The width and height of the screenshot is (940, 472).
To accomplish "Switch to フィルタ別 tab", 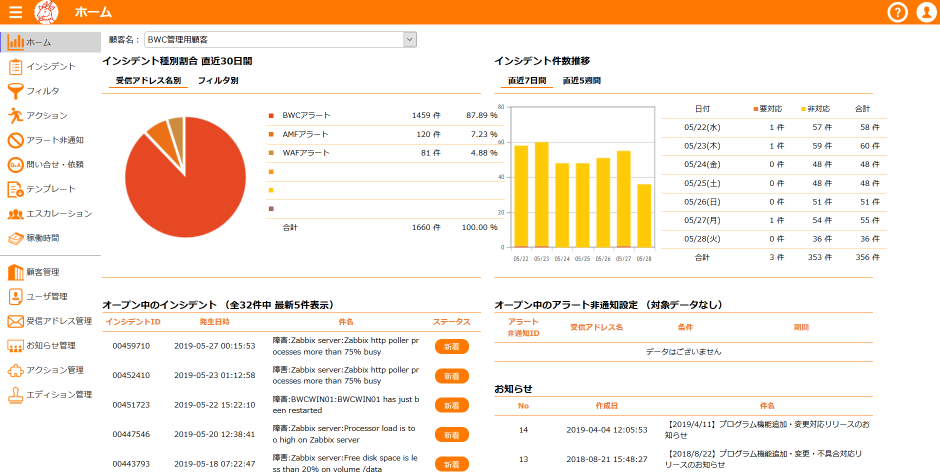I will [218, 80].
